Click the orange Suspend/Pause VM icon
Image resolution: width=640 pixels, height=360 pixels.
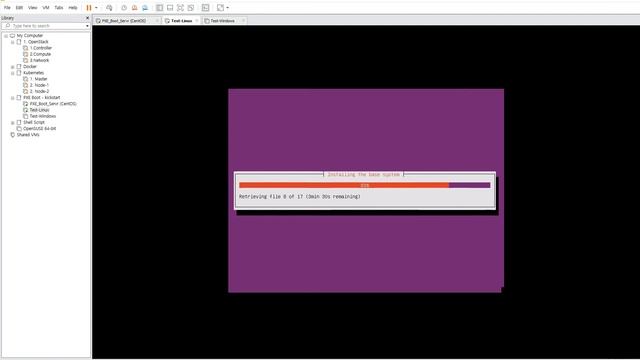89,8
